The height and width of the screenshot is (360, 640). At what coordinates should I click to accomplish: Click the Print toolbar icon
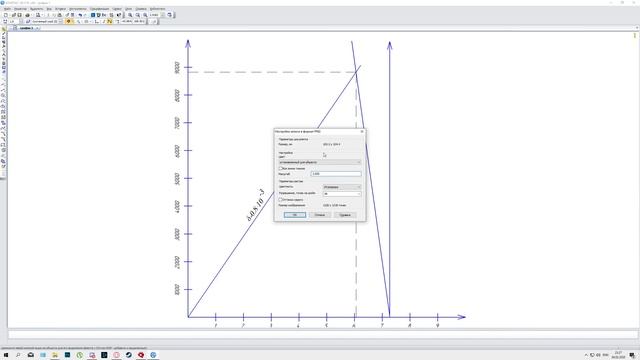28,15
